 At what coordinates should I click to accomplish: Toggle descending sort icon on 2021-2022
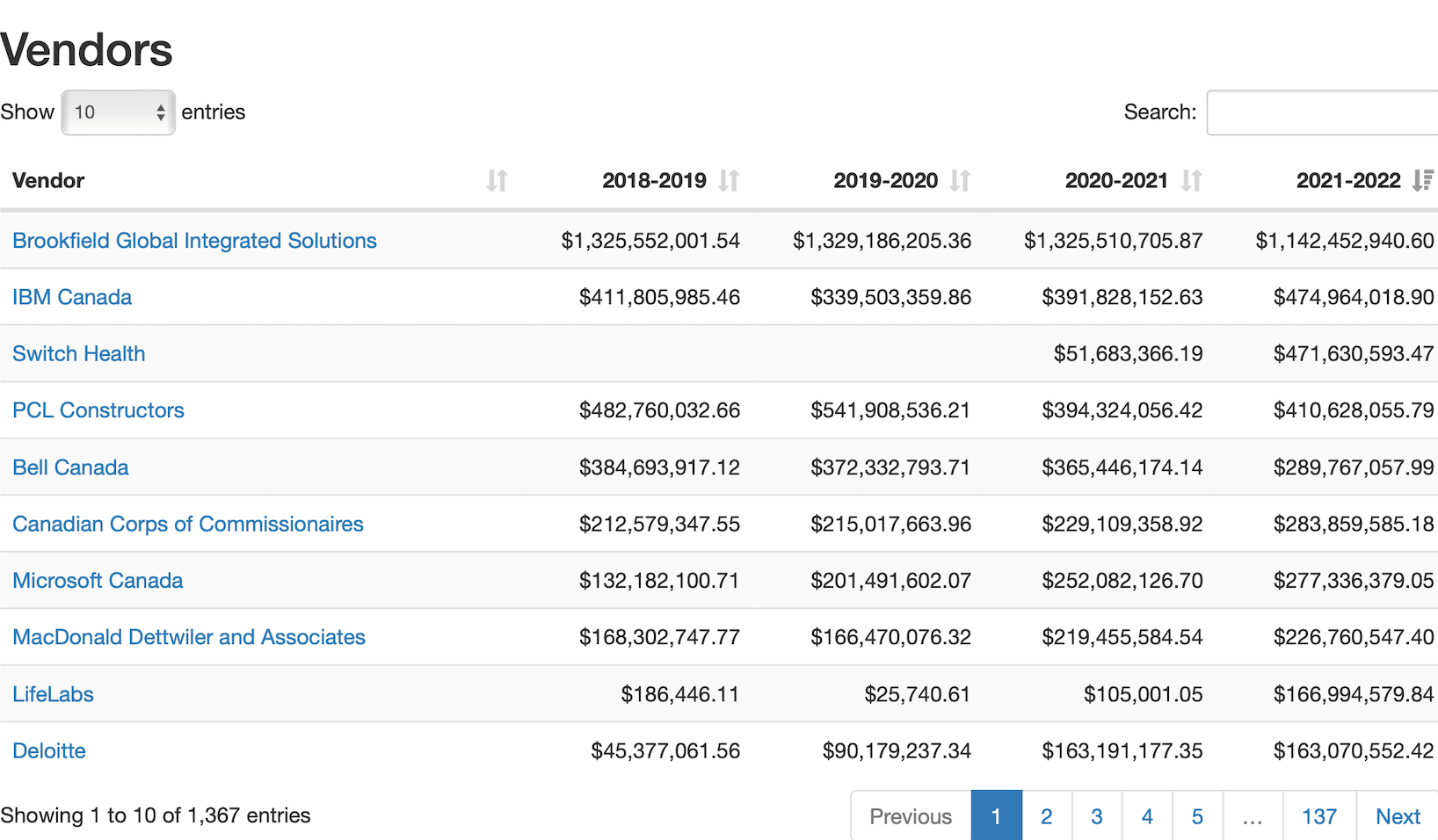pyautogui.click(x=1422, y=180)
